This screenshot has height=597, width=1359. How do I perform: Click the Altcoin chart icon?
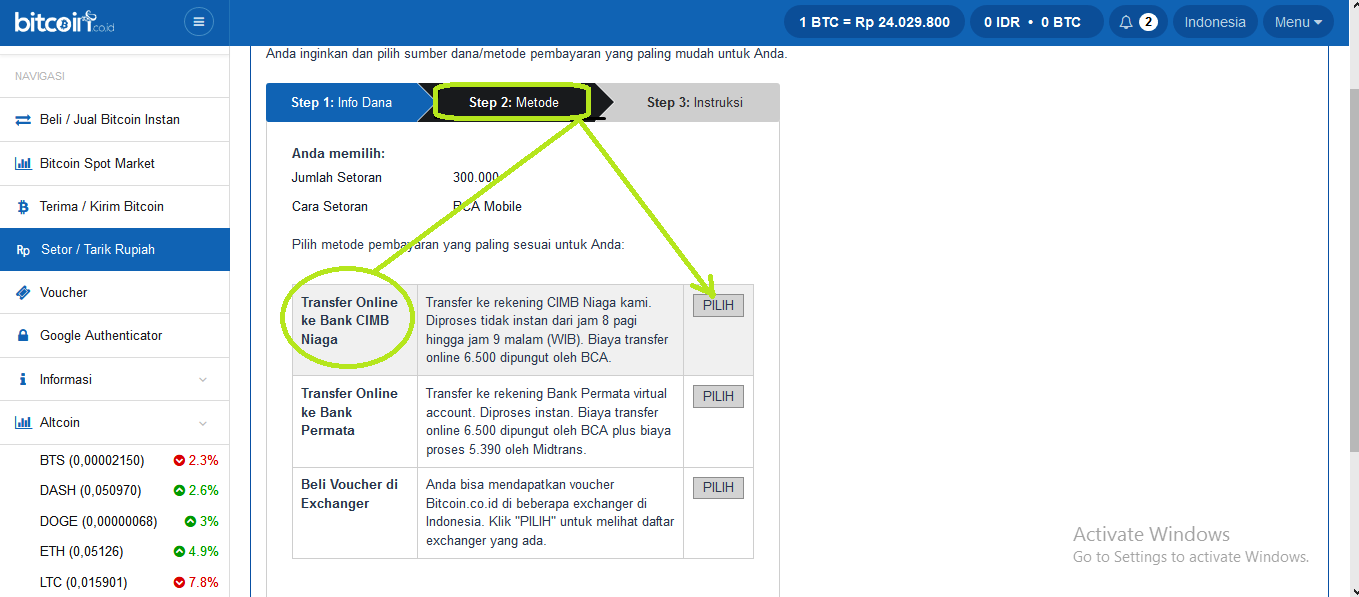23,423
